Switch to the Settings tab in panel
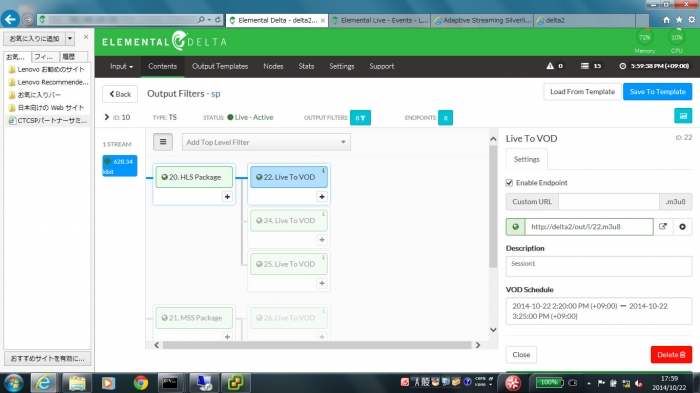Image resolution: width=700 pixels, height=393 pixels. (526, 159)
